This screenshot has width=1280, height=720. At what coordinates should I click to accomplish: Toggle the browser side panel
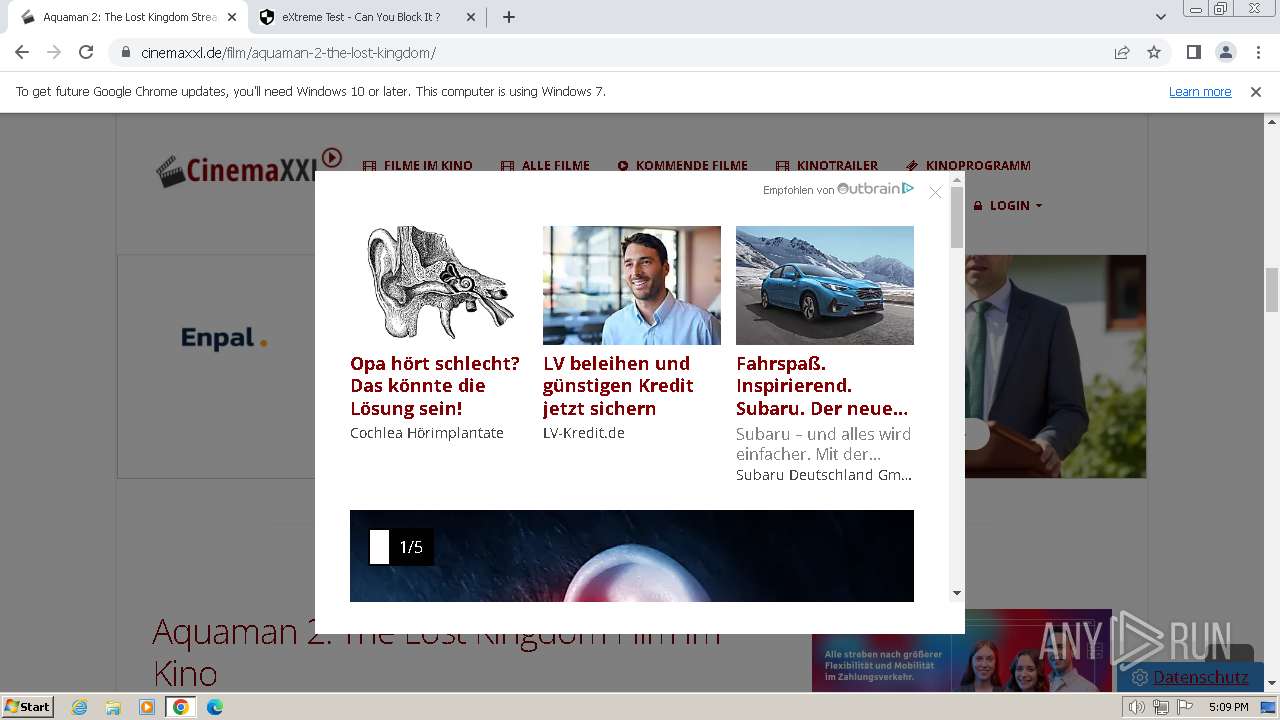[1194, 53]
